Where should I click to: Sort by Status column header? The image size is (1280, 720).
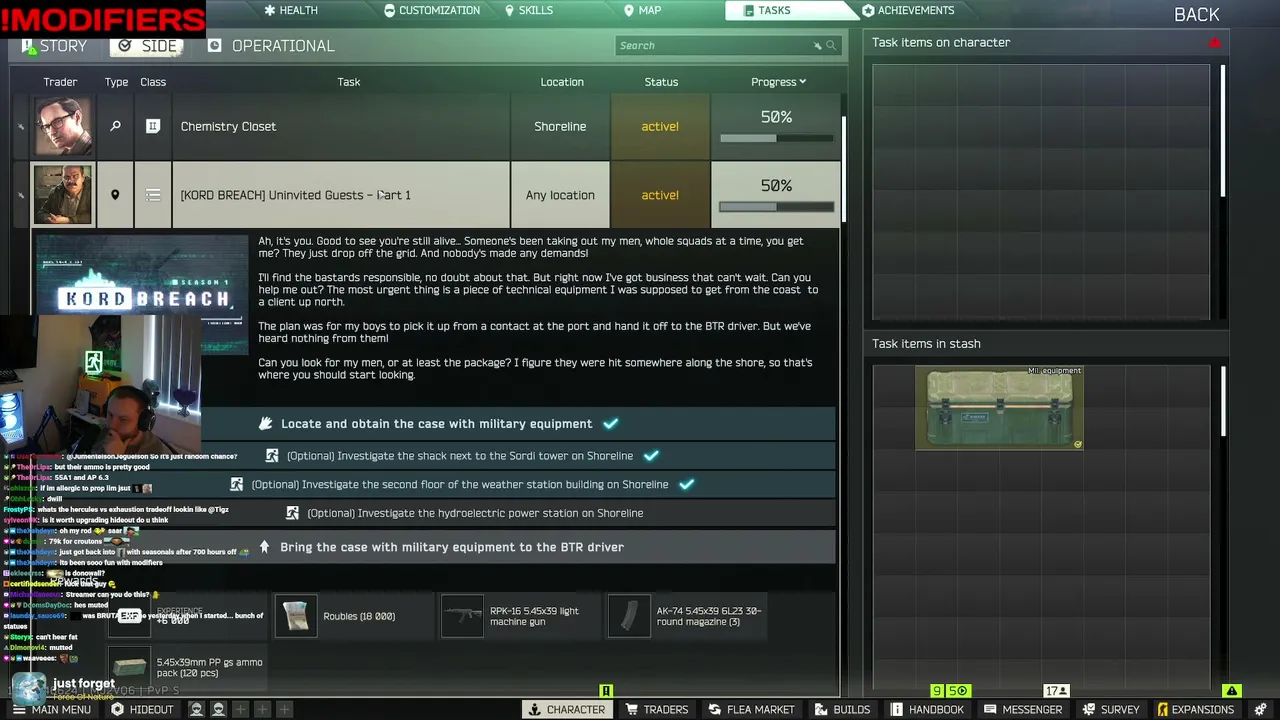pos(661,82)
